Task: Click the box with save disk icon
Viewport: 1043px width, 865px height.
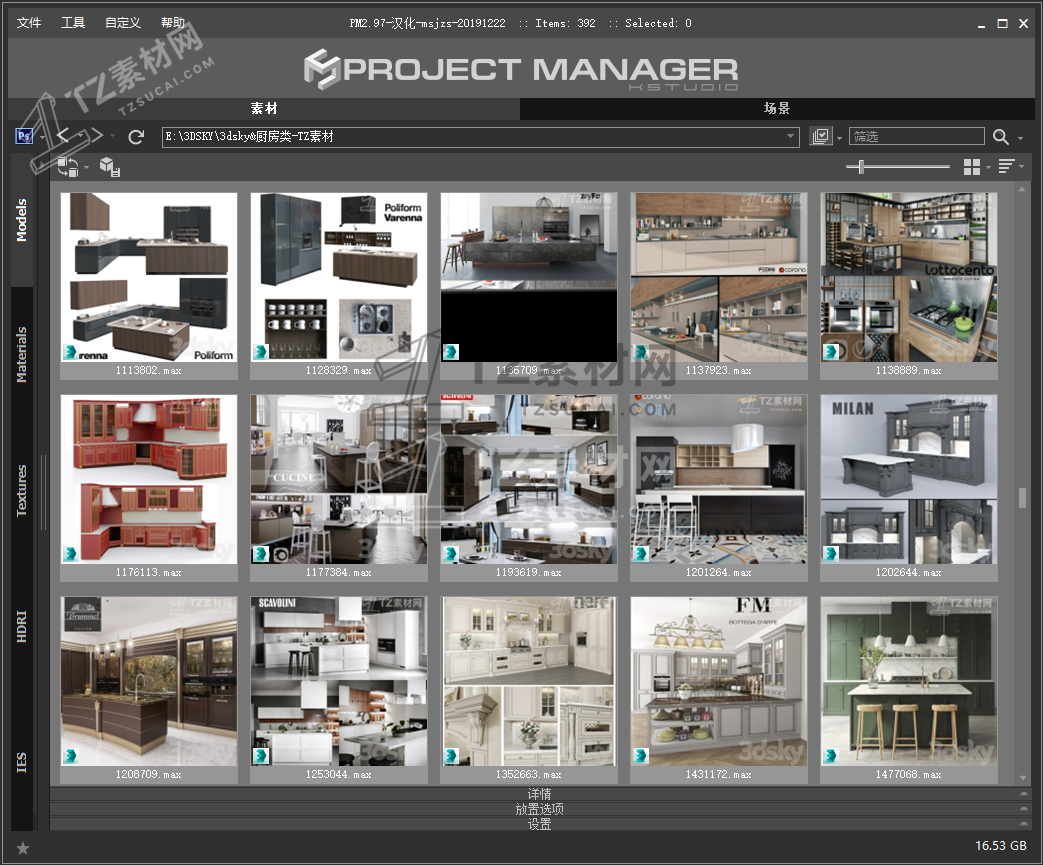Action: click(x=110, y=167)
